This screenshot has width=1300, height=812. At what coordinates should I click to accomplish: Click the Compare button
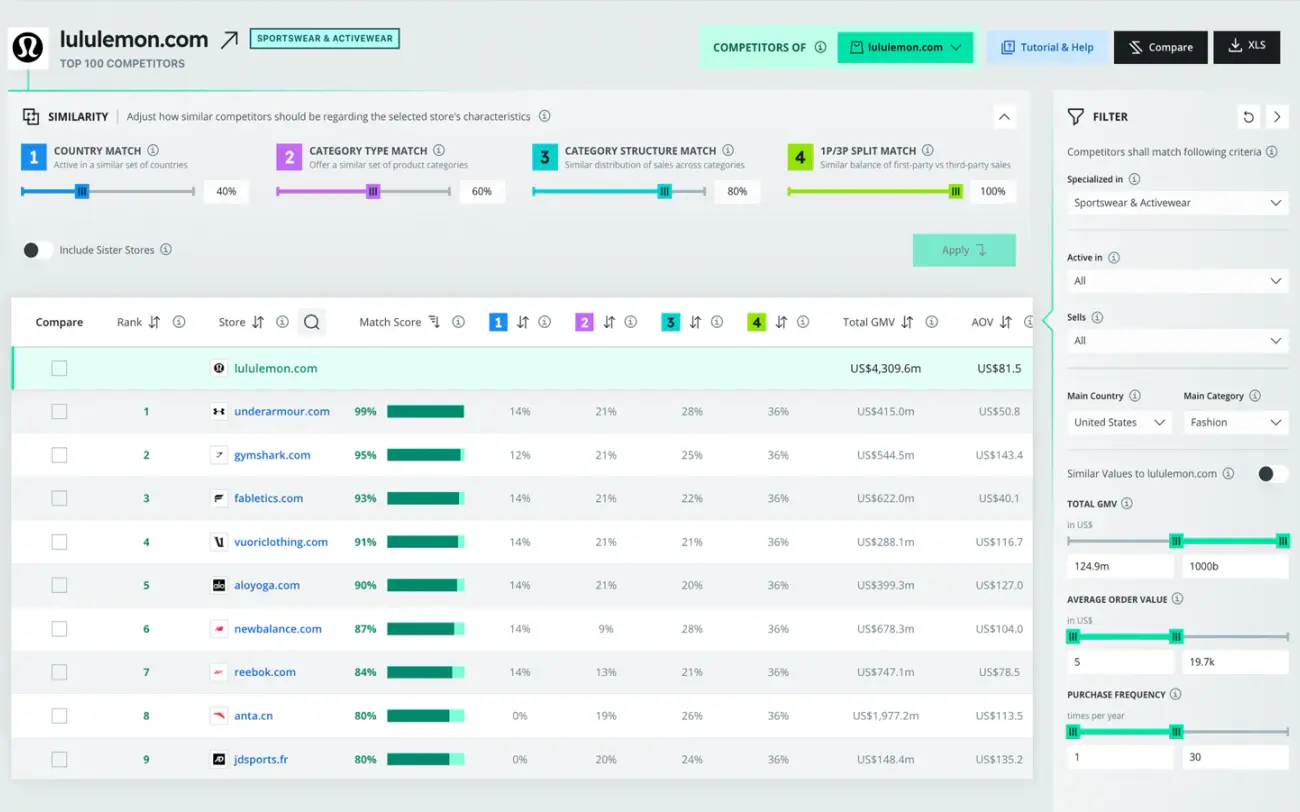tap(1160, 47)
